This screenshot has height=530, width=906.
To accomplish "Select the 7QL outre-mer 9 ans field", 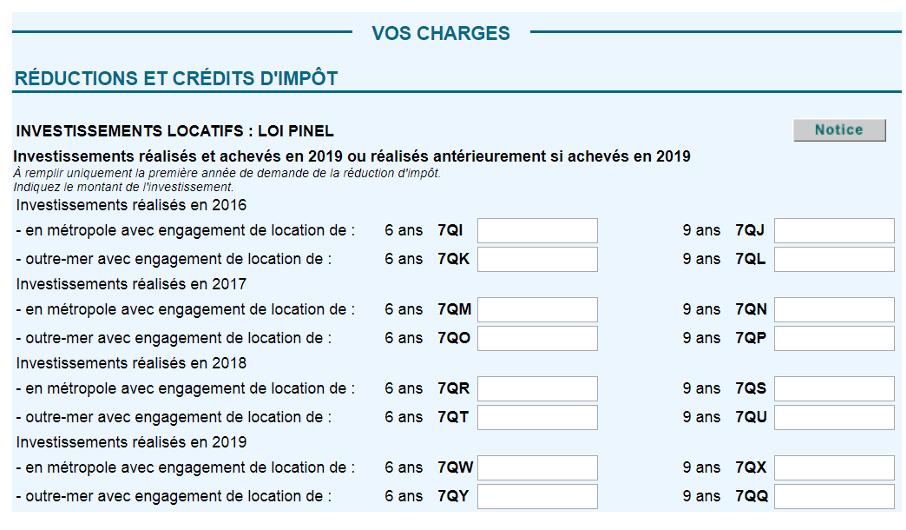I will (x=834, y=260).
